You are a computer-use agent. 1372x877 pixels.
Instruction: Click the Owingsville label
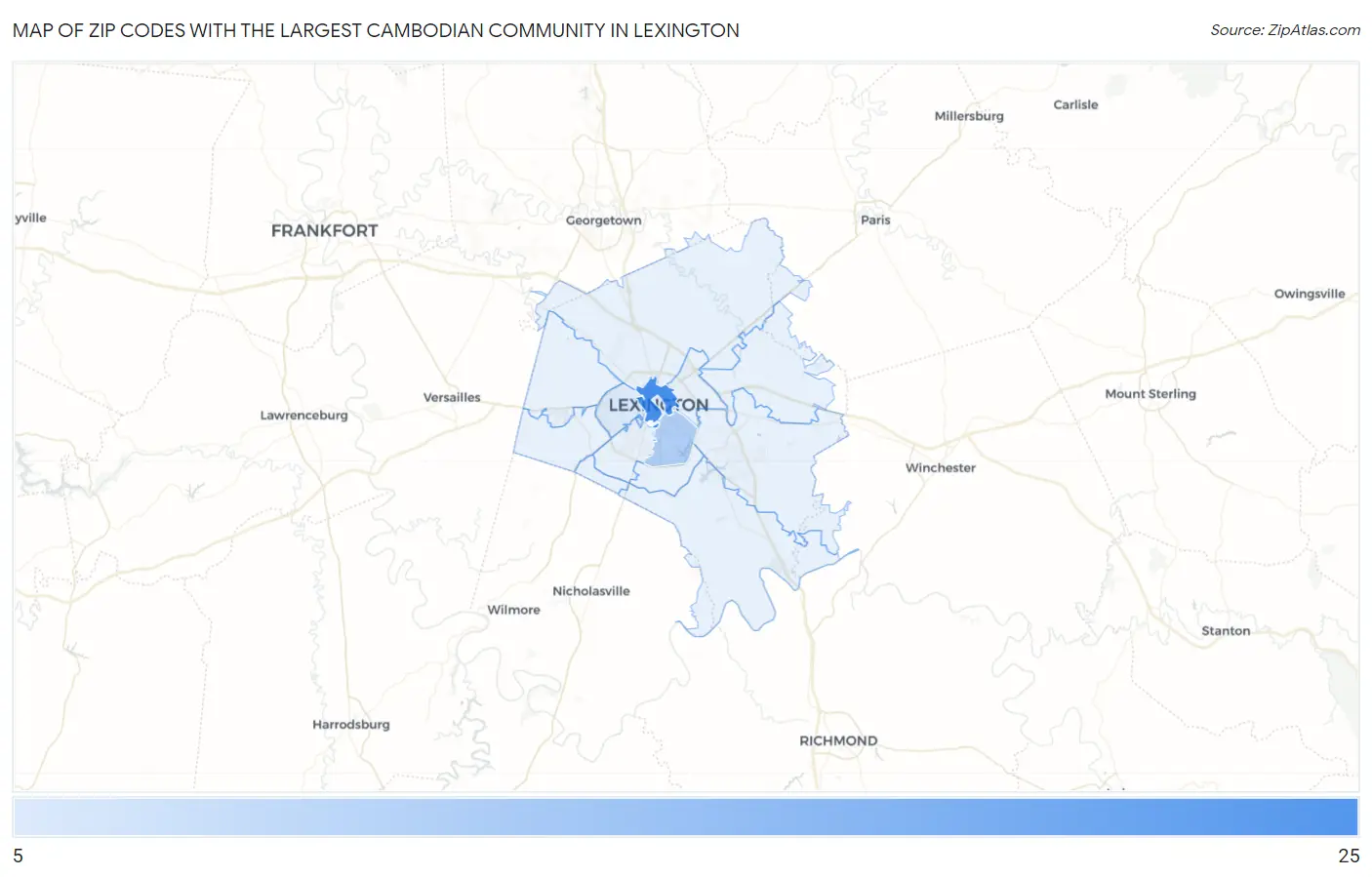coord(1310,294)
